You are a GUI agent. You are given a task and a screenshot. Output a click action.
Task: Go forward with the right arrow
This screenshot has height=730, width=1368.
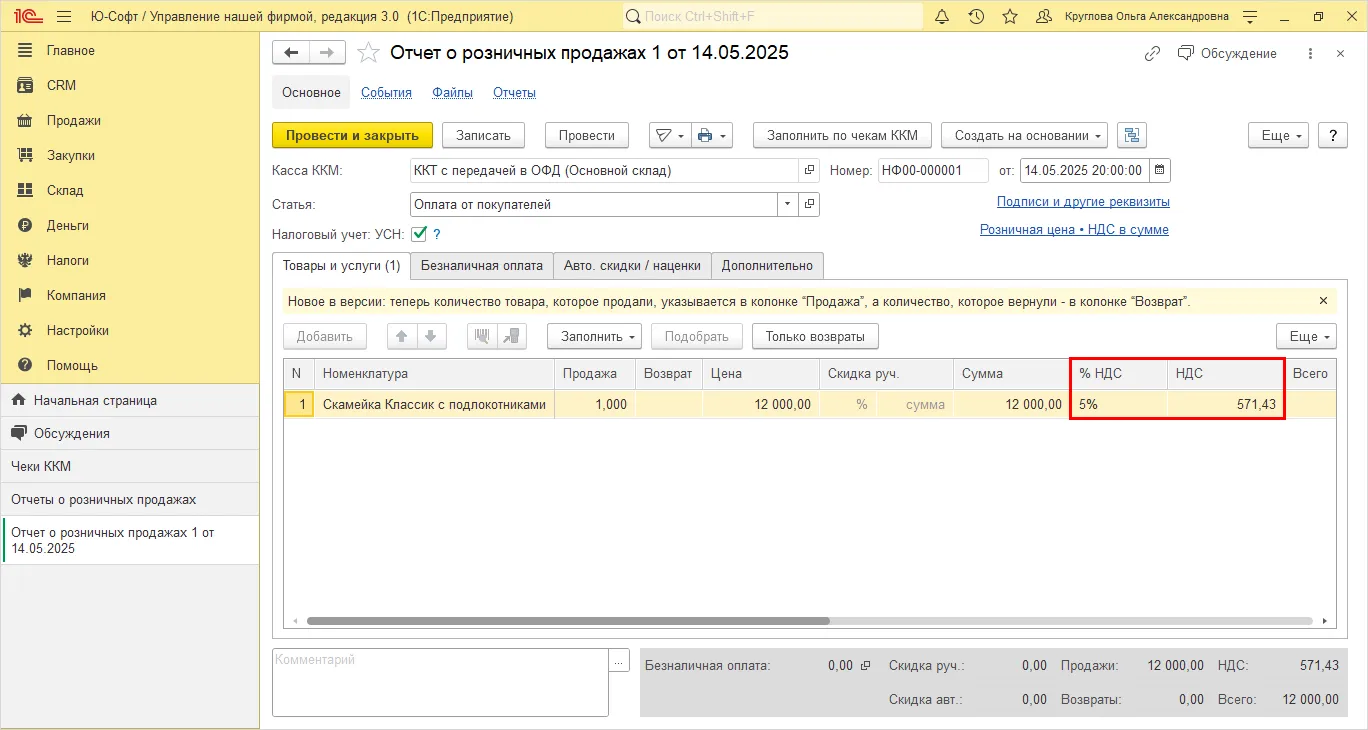[327, 52]
